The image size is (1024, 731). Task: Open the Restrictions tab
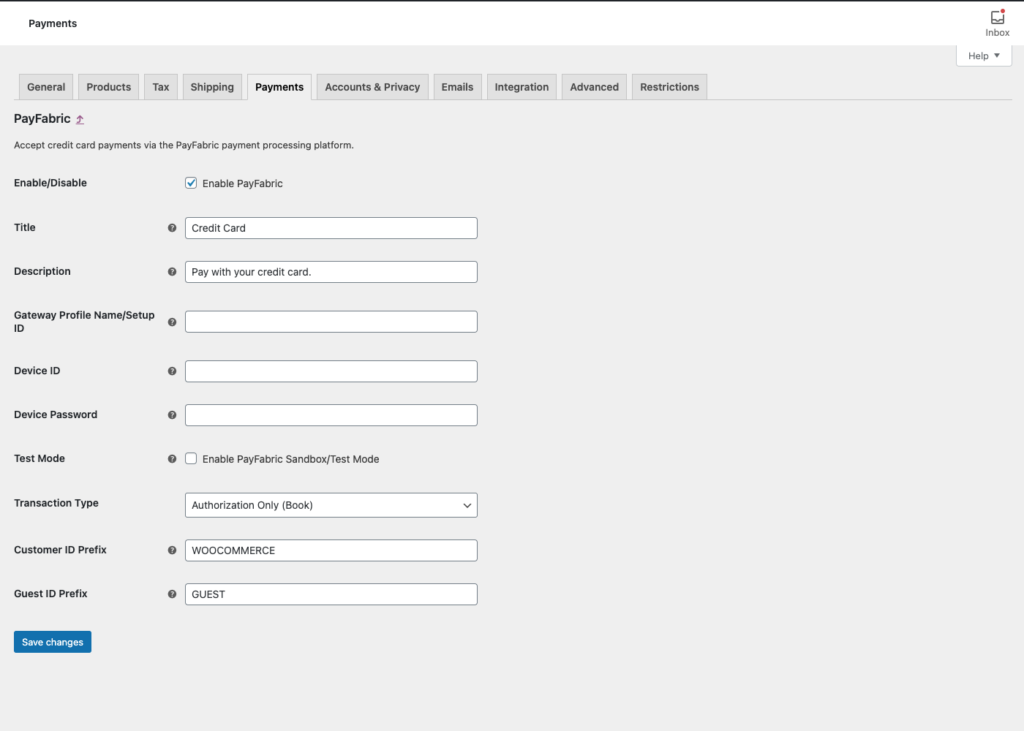pos(669,87)
